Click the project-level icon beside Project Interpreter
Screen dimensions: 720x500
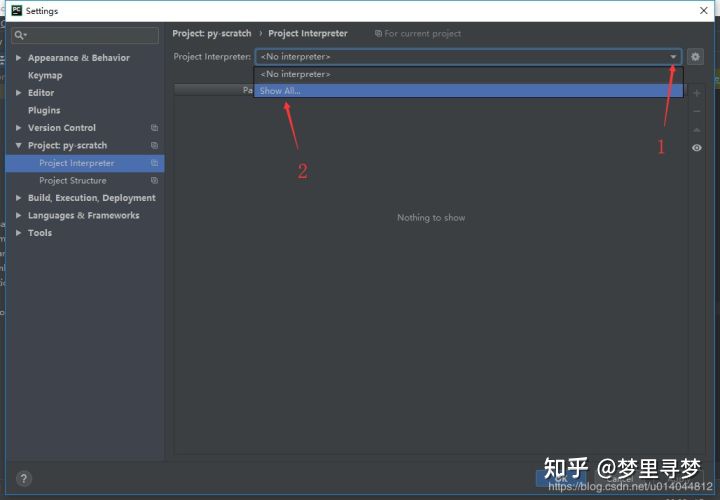[154, 163]
